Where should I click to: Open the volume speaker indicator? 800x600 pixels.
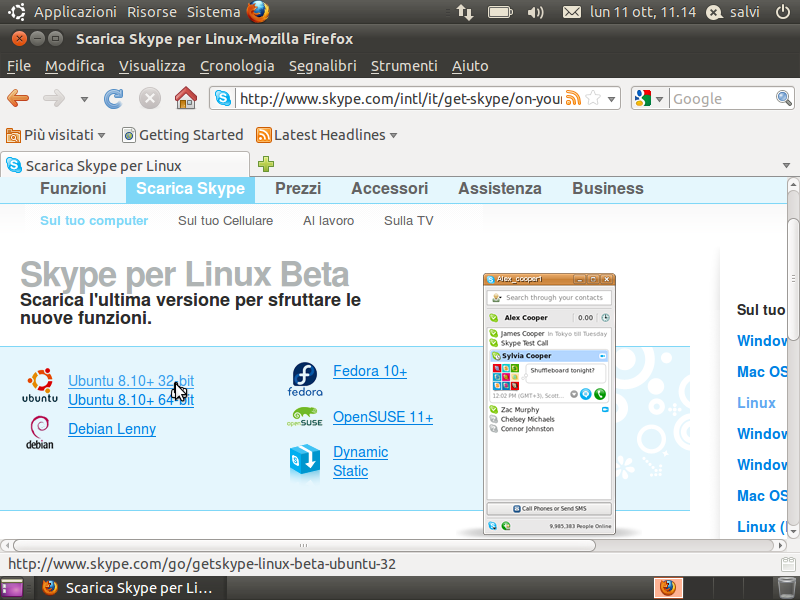535,12
